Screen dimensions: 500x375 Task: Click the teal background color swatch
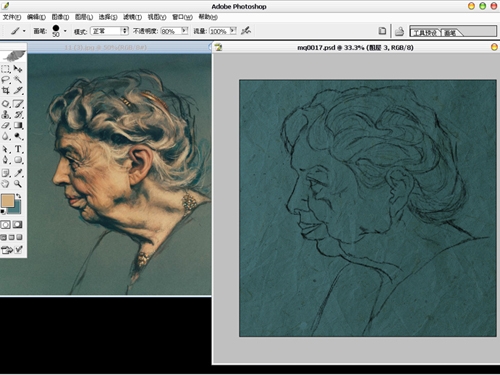click(16, 209)
